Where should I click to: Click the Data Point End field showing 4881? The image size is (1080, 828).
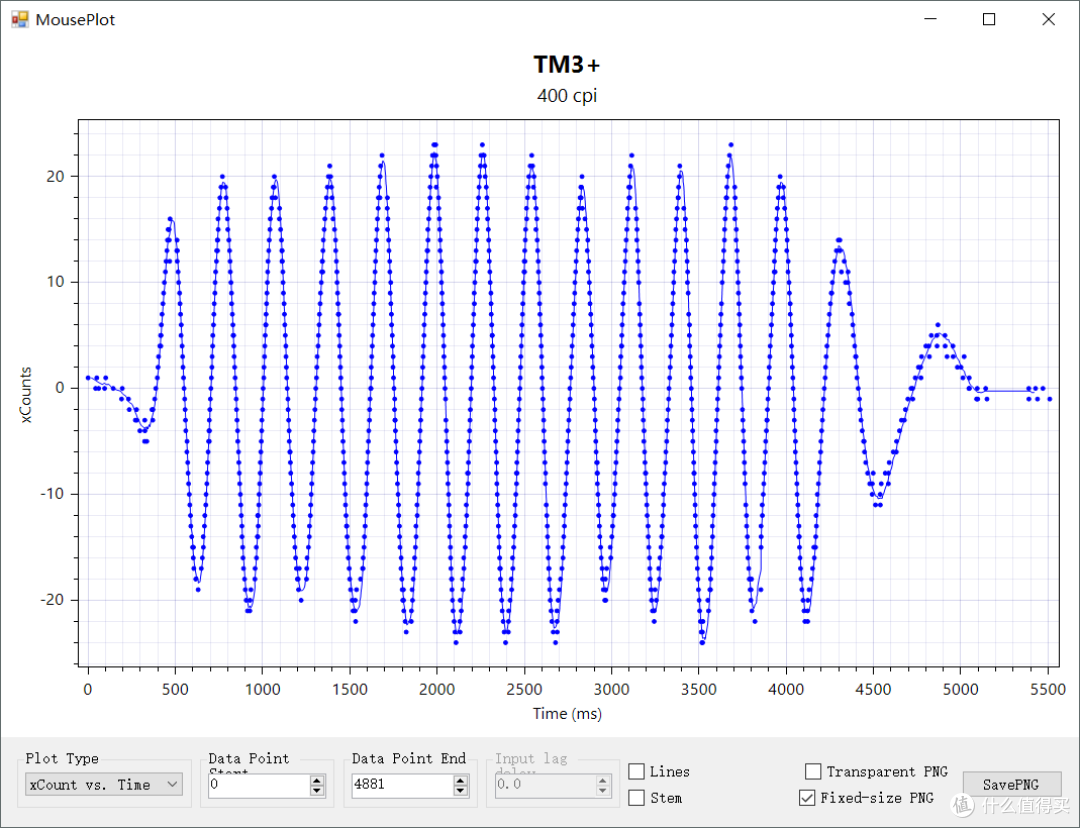pos(402,785)
